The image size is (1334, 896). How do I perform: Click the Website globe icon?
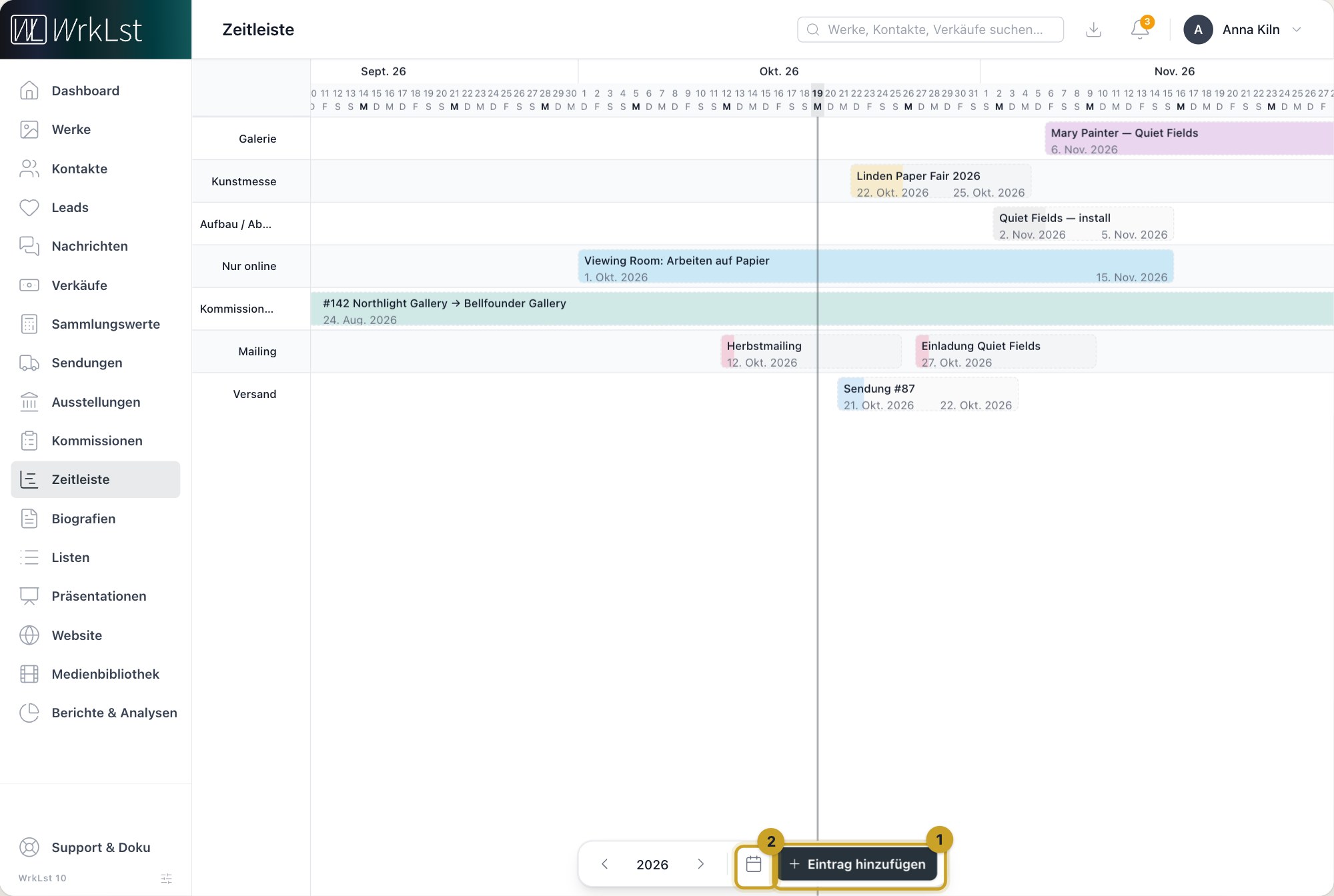coord(29,635)
